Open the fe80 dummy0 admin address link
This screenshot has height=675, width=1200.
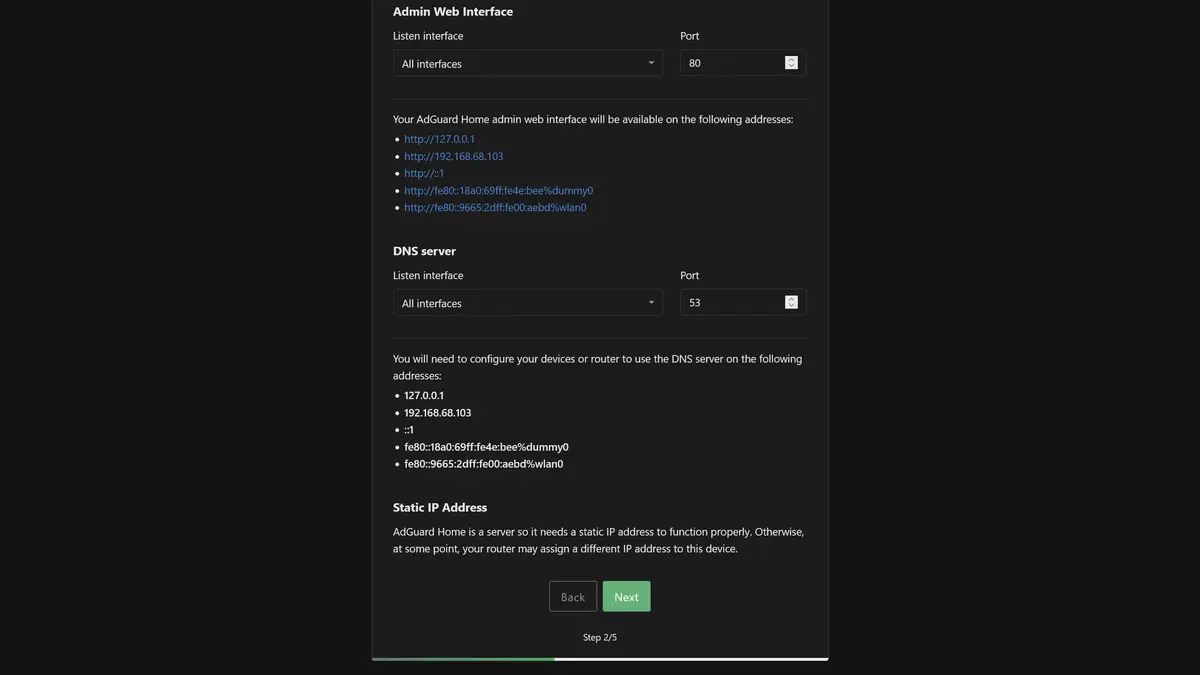tap(499, 190)
